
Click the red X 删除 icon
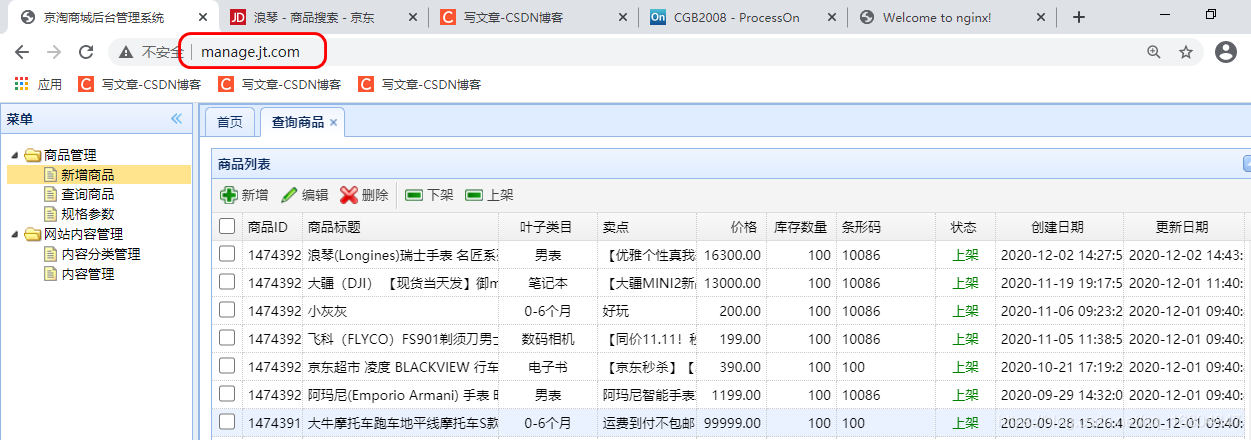349,195
